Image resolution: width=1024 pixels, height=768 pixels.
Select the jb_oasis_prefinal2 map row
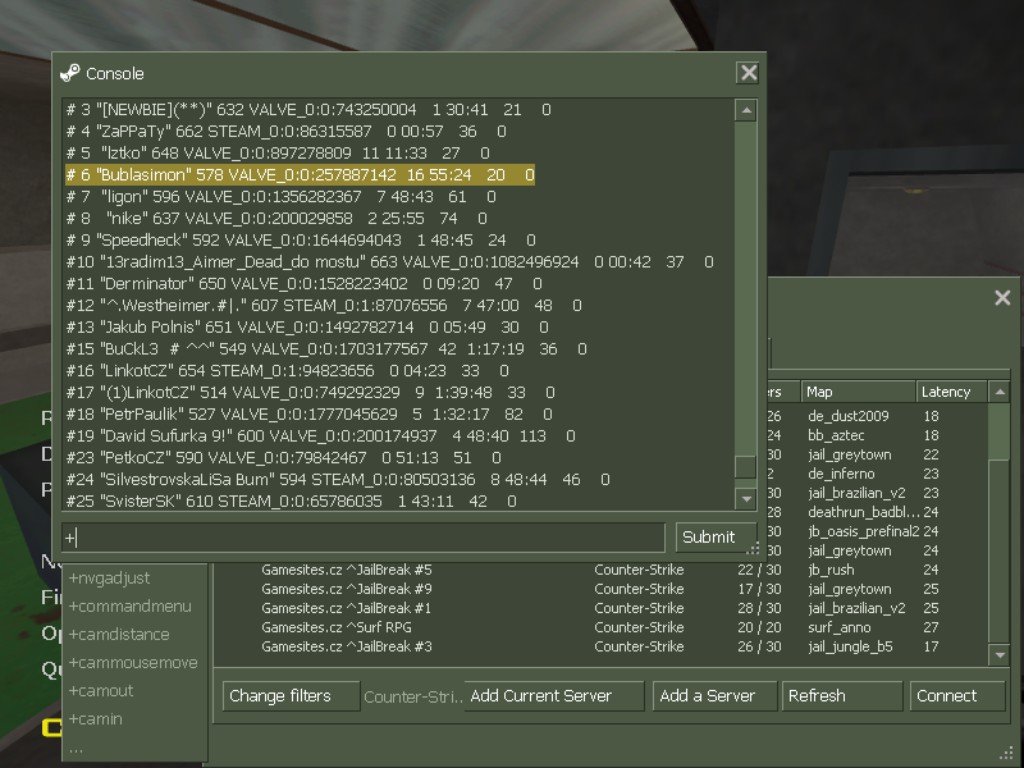click(x=876, y=531)
